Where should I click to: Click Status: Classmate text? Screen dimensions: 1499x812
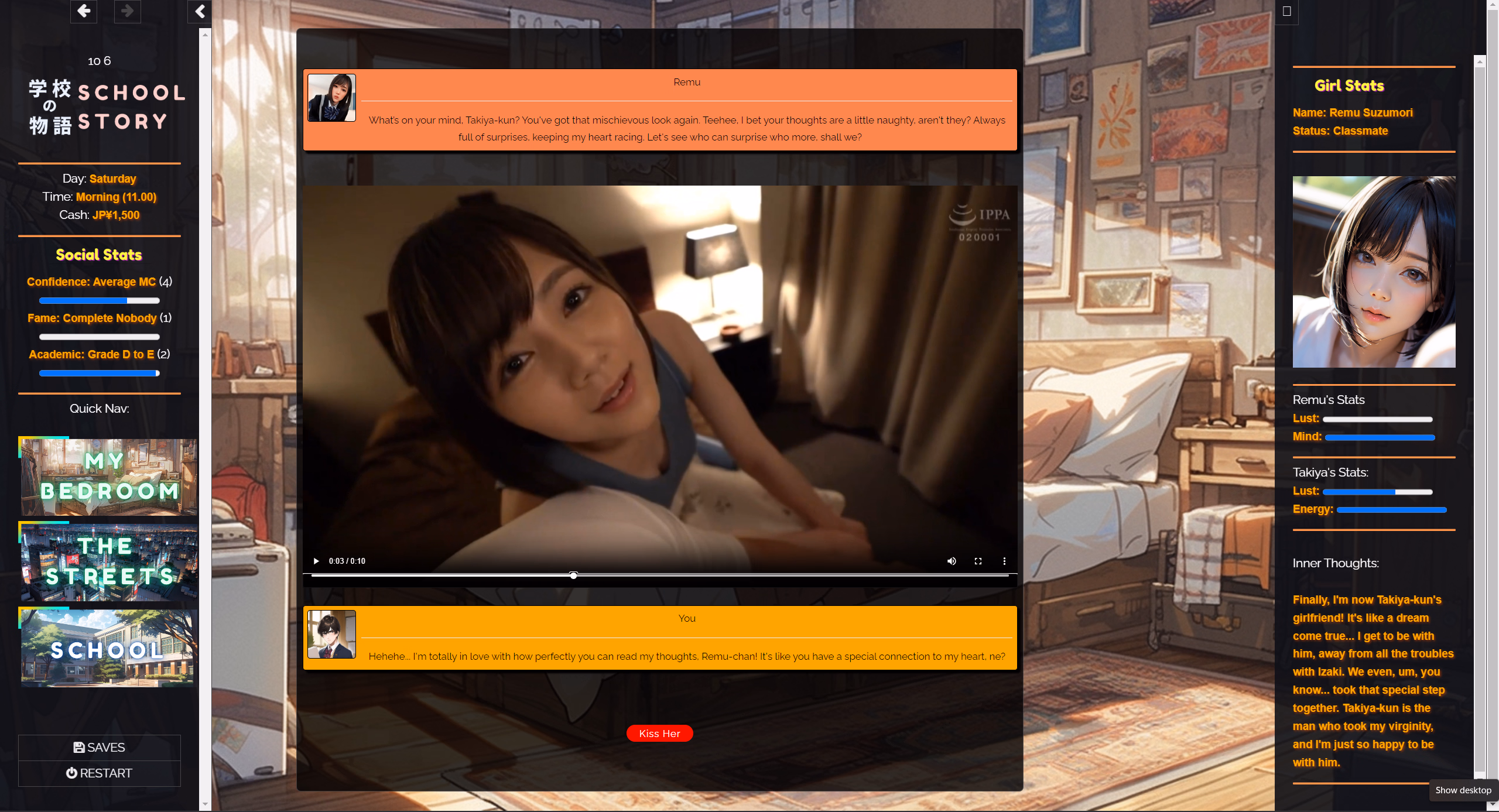1340,131
